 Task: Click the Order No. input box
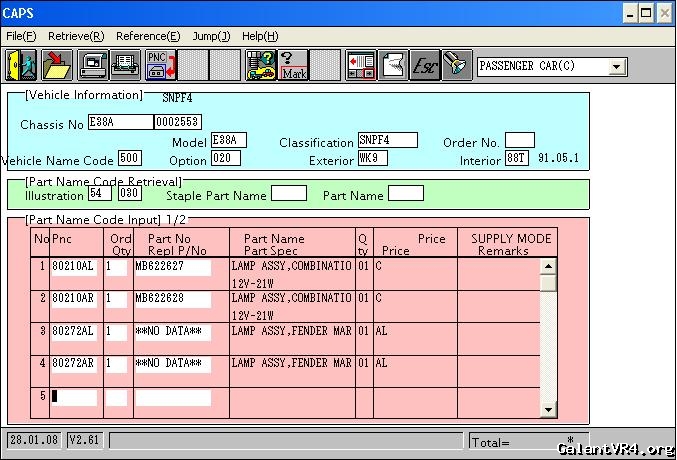(519, 141)
